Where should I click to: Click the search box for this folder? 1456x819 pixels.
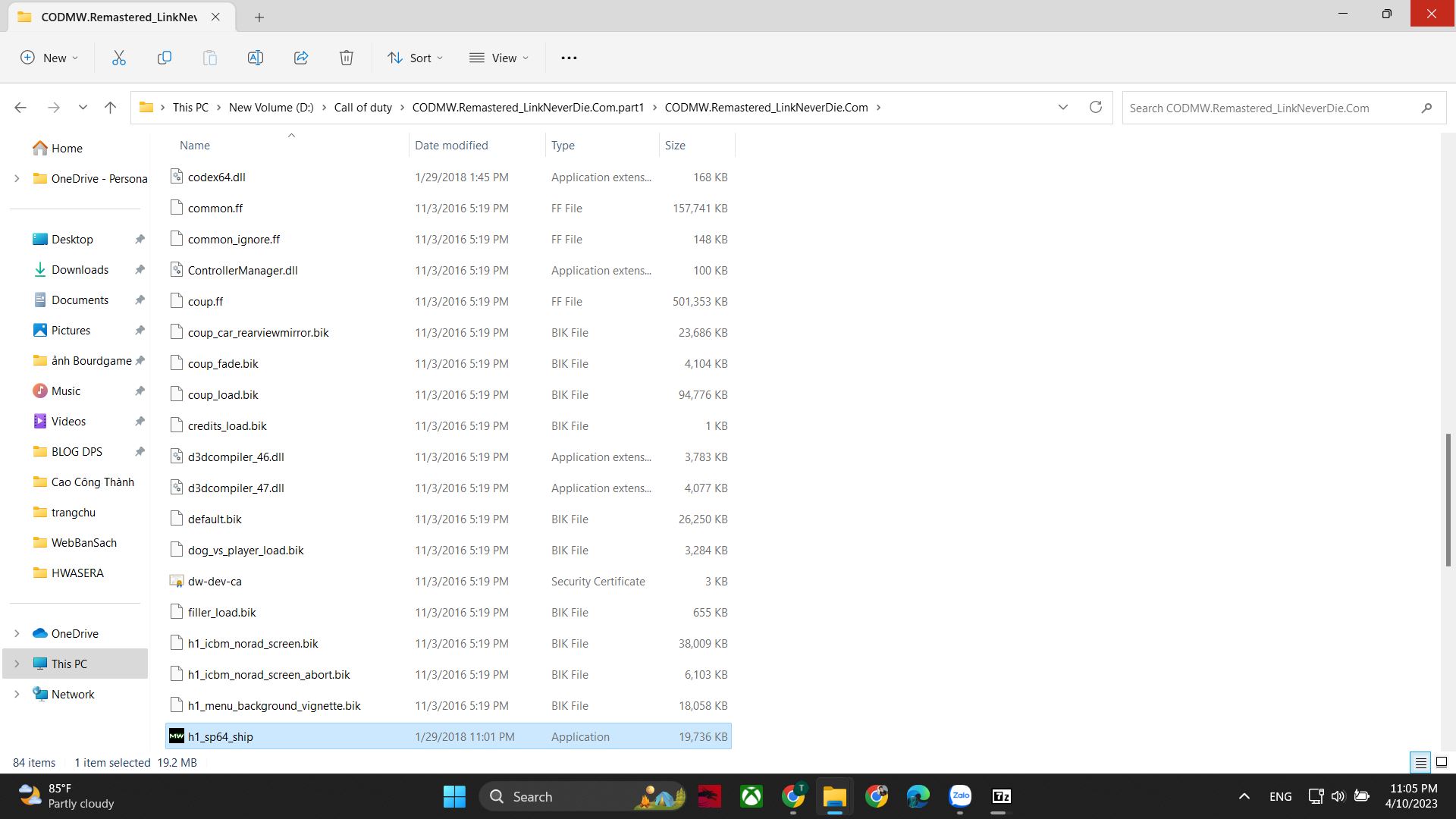click(x=1270, y=108)
